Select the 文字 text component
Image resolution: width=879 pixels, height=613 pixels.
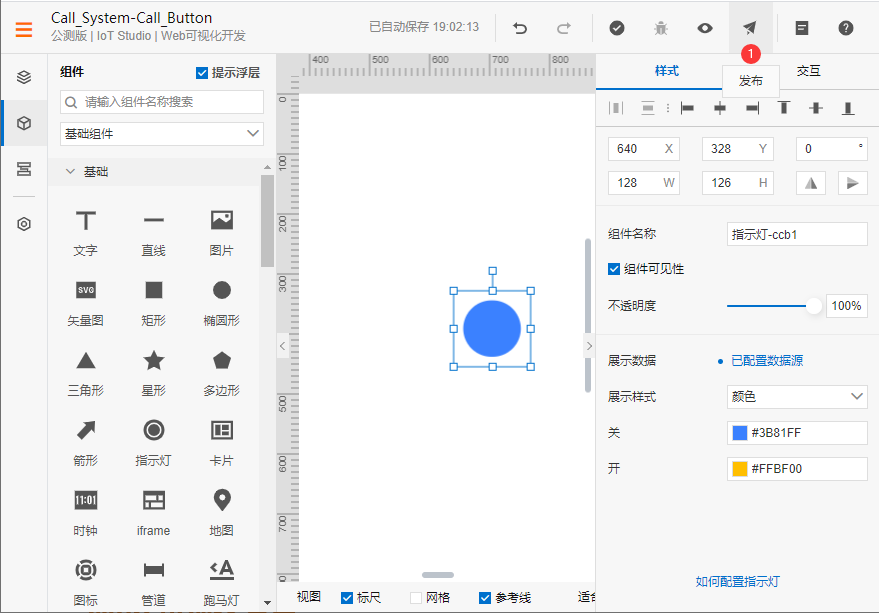tap(86, 233)
